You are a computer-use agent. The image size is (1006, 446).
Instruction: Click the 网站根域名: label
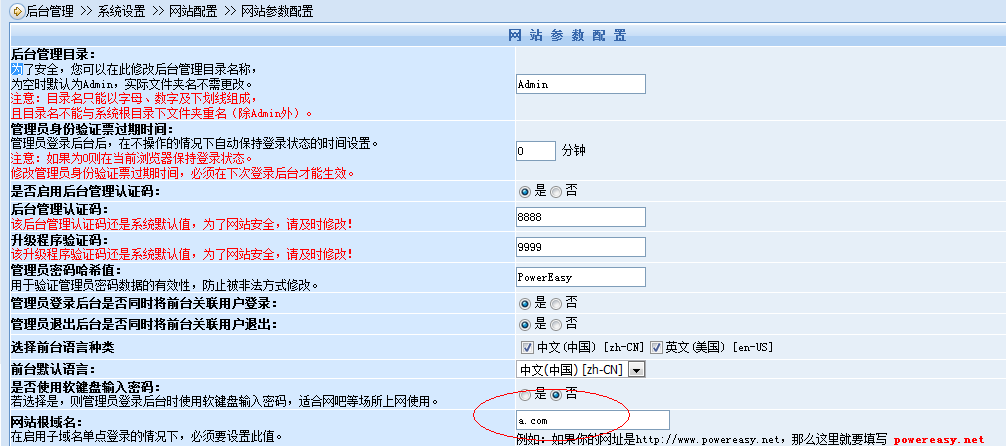click(x=47, y=422)
